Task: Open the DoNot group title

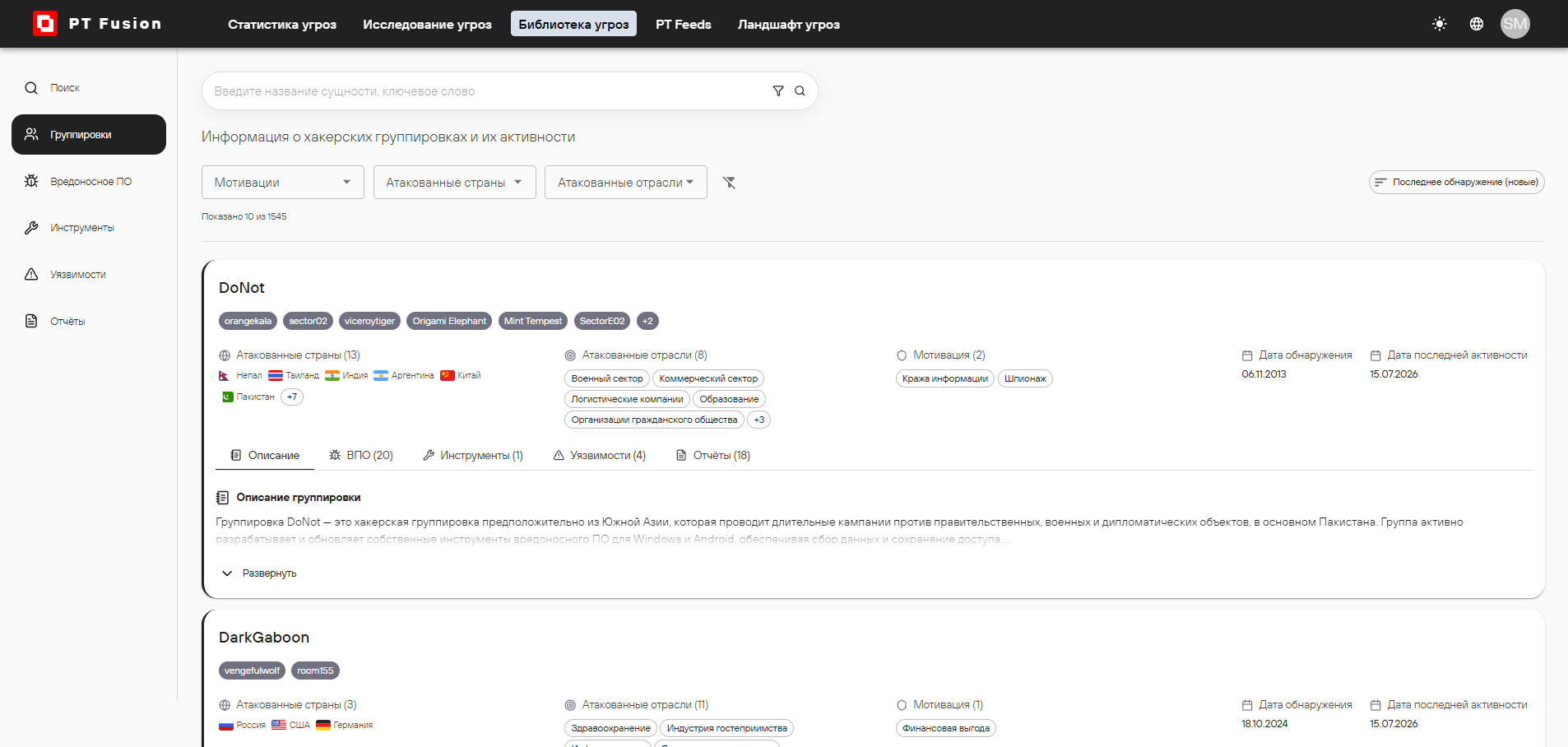Action: coord(242,288)
